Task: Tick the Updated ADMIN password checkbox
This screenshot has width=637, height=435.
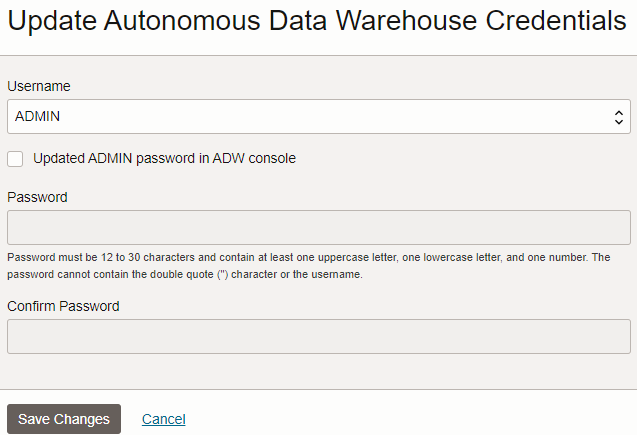Action: tap(15, 159)
